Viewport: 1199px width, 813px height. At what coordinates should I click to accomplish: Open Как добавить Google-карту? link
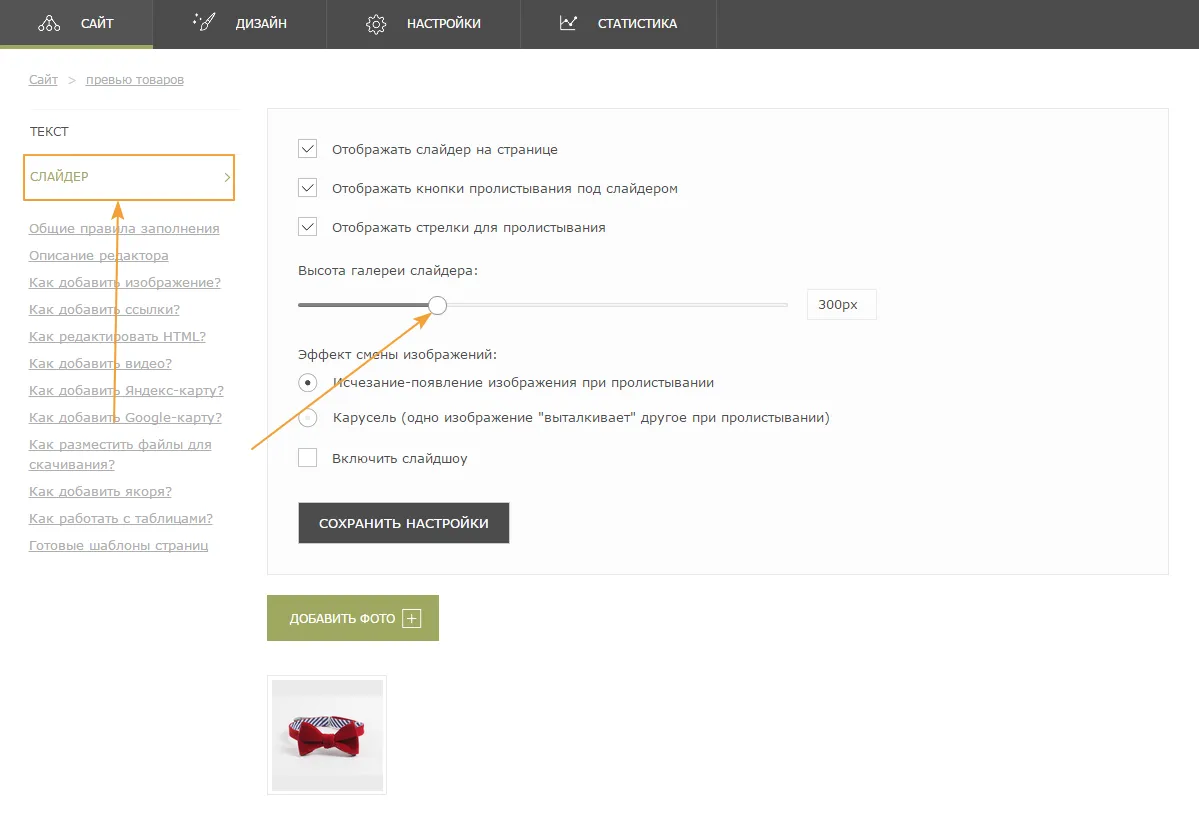(125, 418)
